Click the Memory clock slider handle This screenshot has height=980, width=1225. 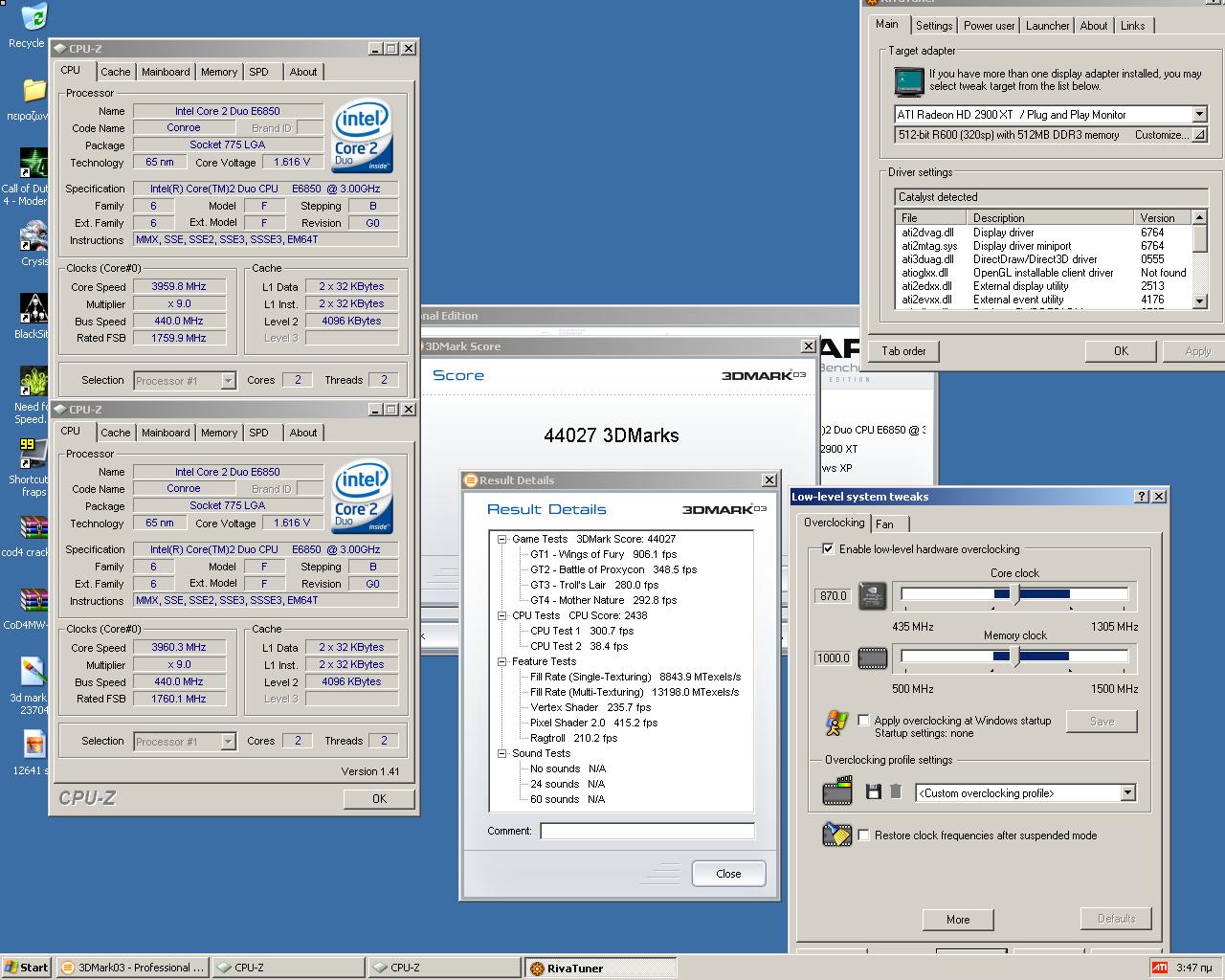click(x=1015, y=657)
